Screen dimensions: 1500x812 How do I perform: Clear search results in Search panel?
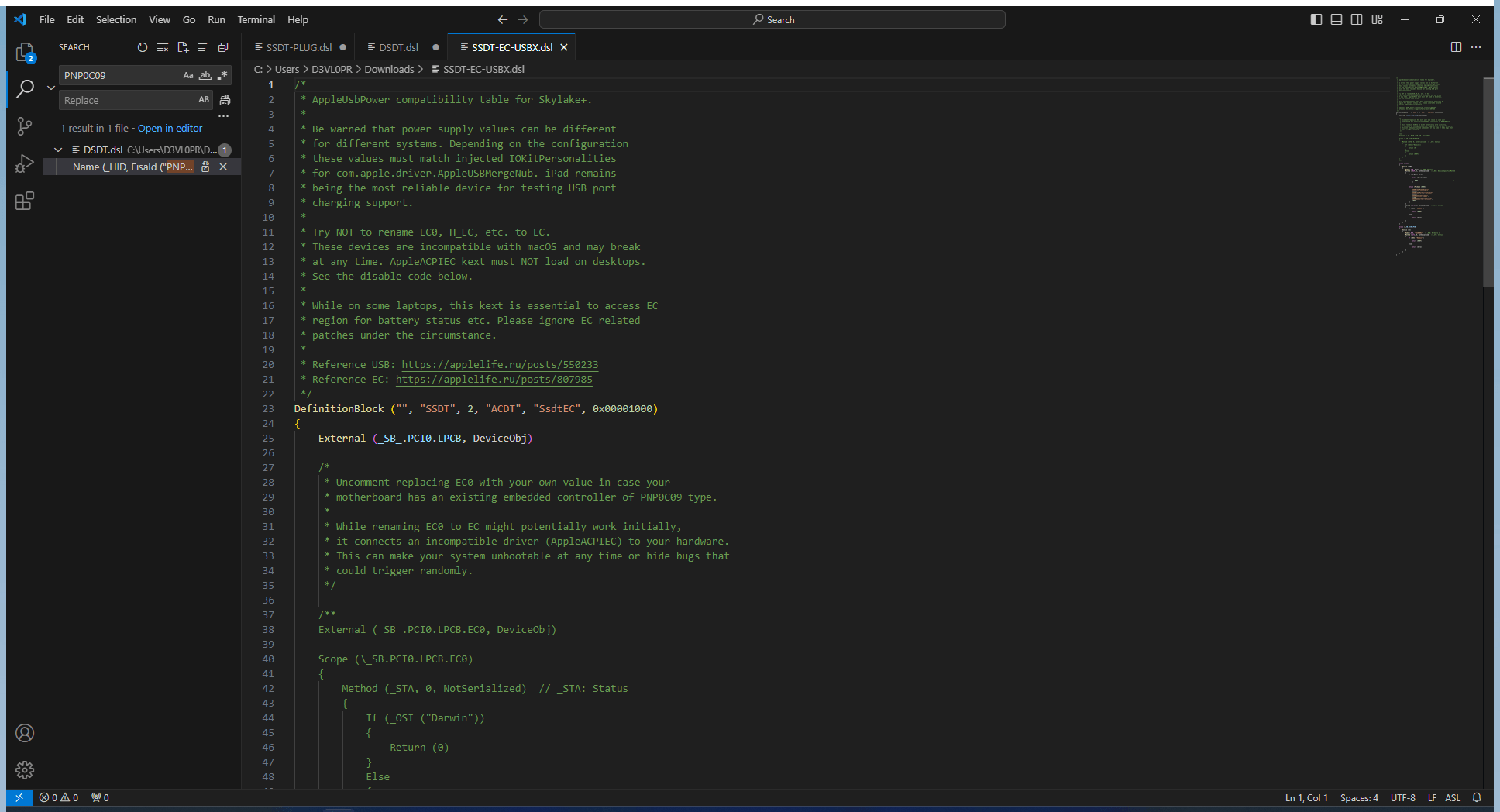[x=163, y=47]
